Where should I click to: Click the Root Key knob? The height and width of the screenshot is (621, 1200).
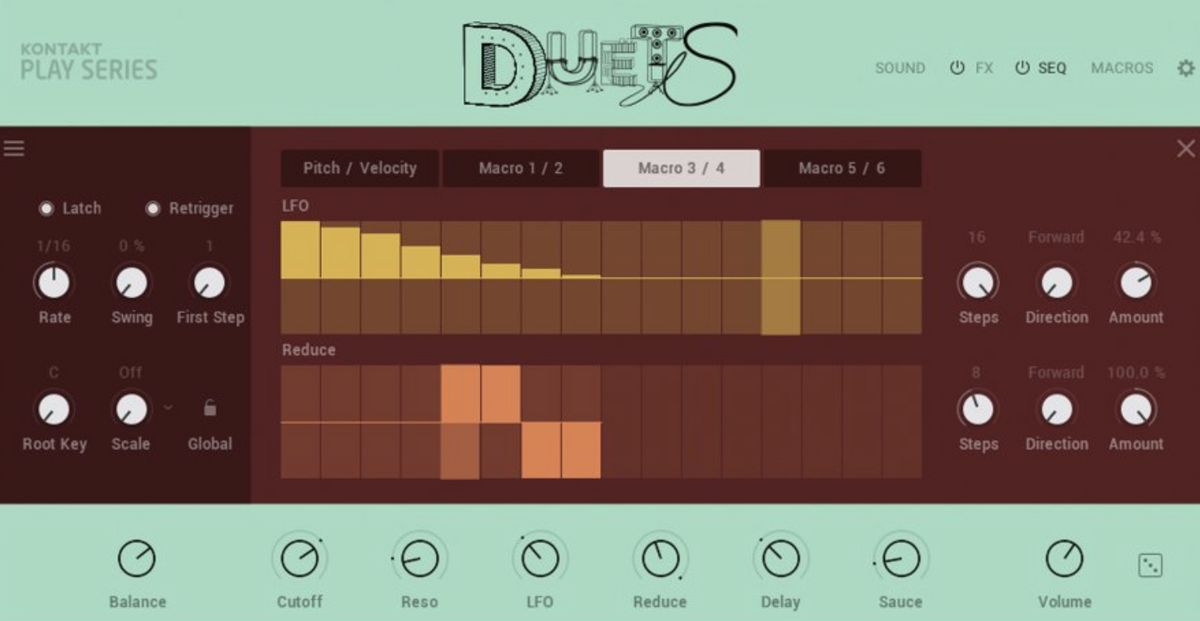[54, 409]
